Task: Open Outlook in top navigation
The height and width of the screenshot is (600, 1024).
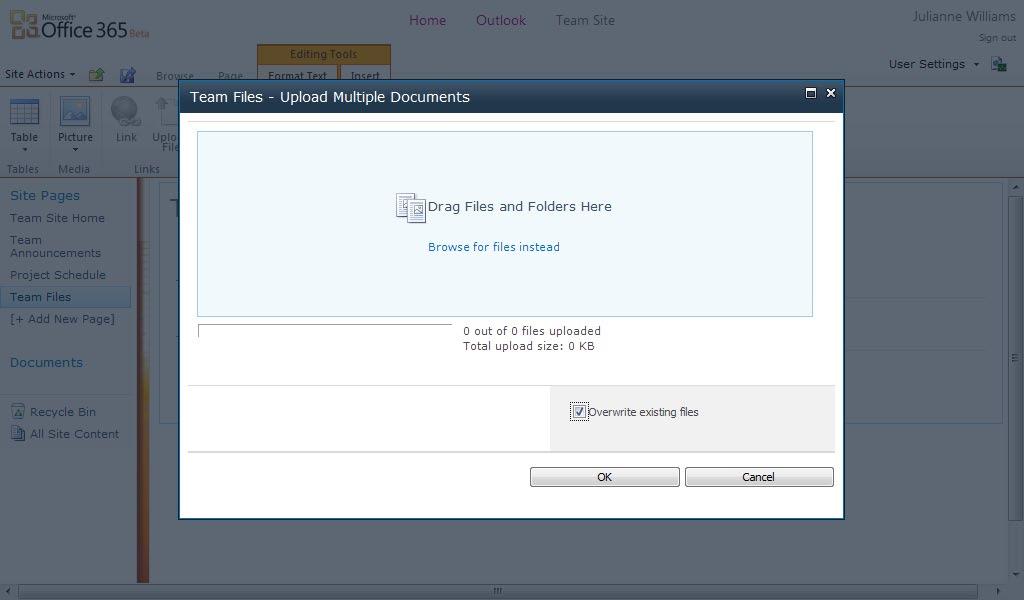Action: point(501,20)
